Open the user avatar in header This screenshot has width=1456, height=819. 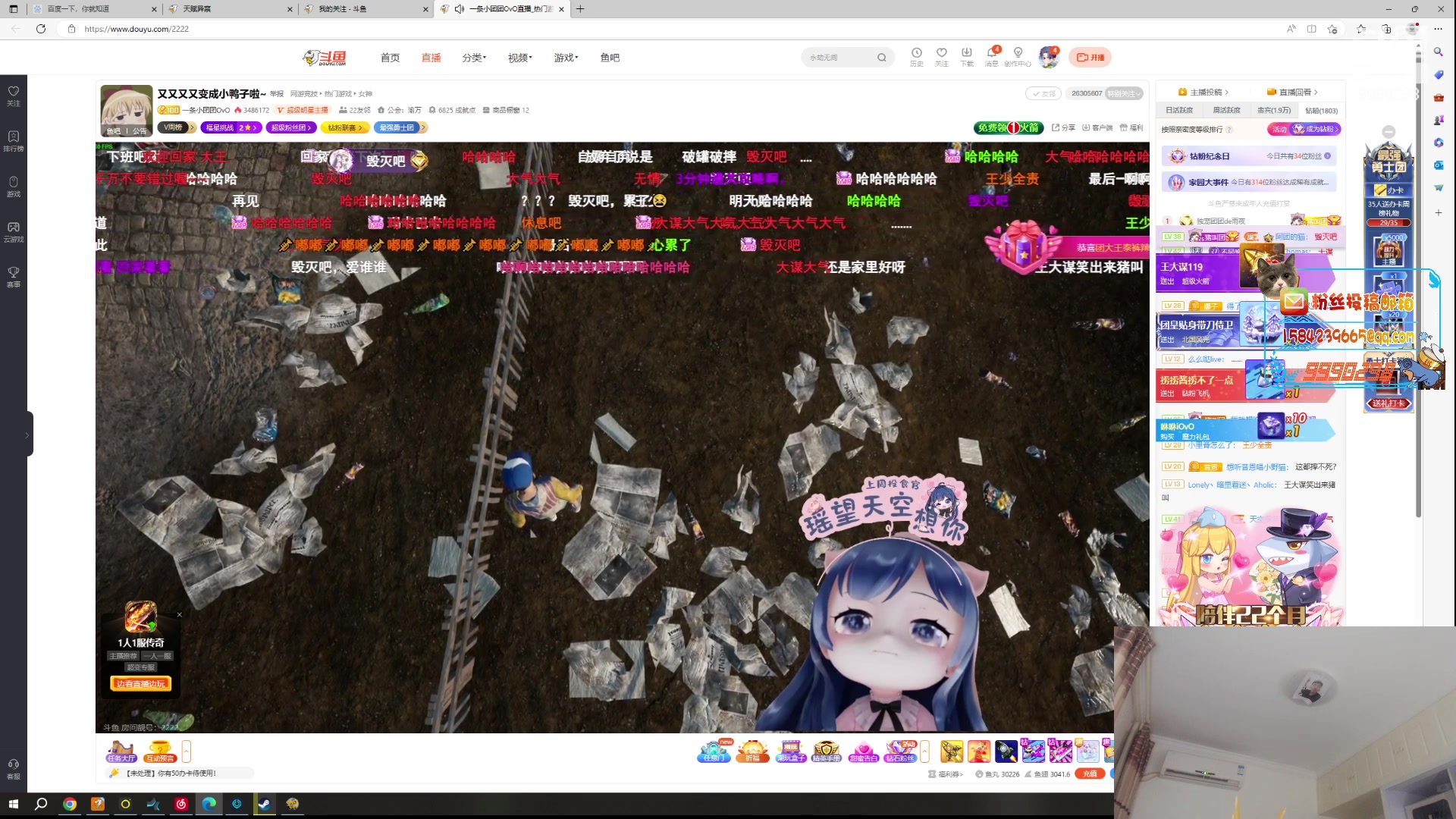click(1049, 57)
